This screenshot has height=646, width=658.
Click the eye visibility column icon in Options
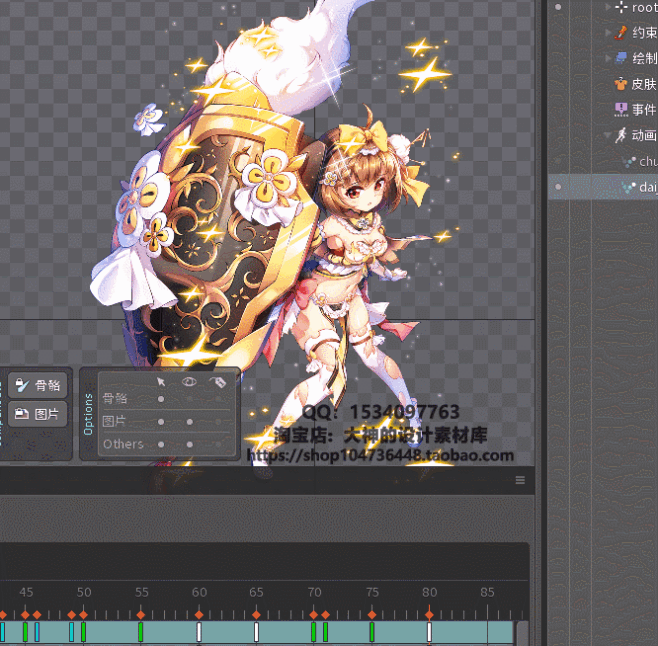pyautogui.click(x=189, y=381)
